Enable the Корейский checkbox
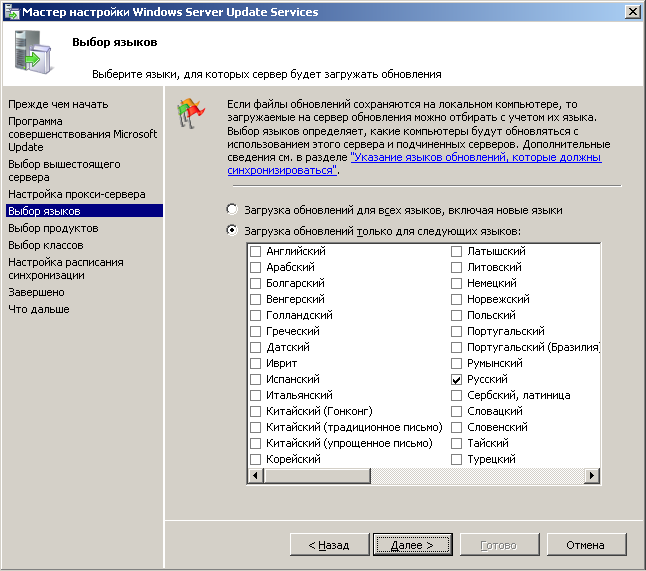646x571 pixels. tap(255, 459)
